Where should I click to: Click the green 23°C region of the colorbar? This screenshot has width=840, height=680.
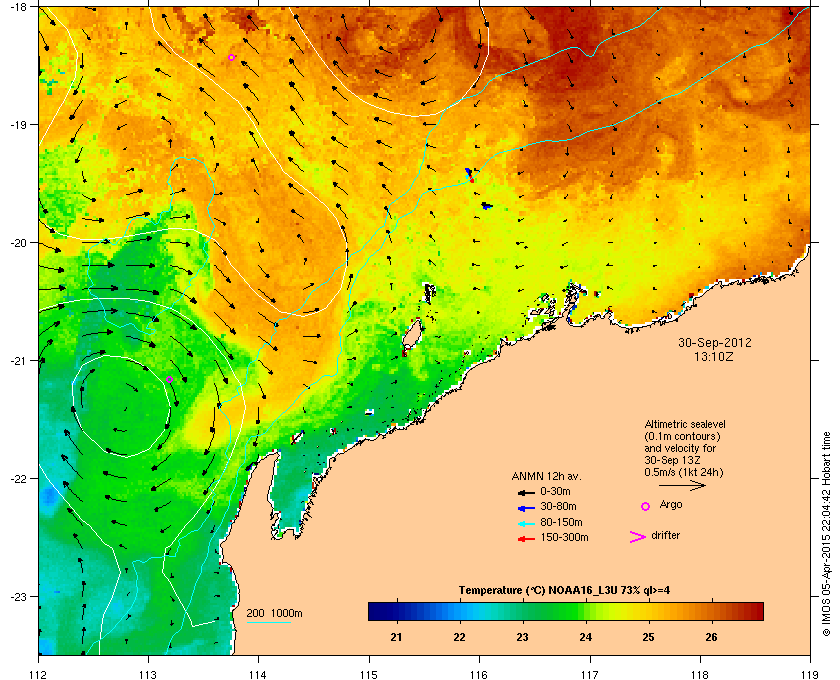(x=523, y=611)
